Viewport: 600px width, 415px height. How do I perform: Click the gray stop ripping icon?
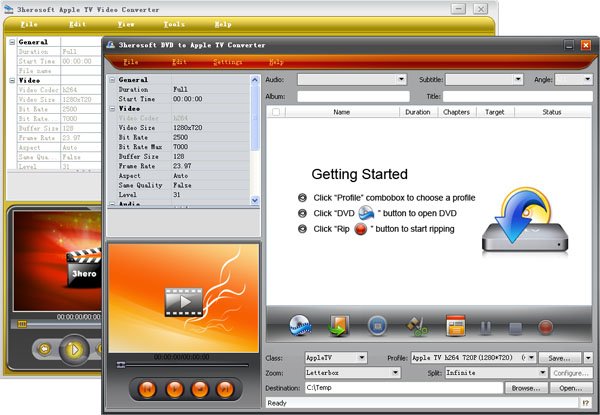pyautogui.click(x=516, y=325)
